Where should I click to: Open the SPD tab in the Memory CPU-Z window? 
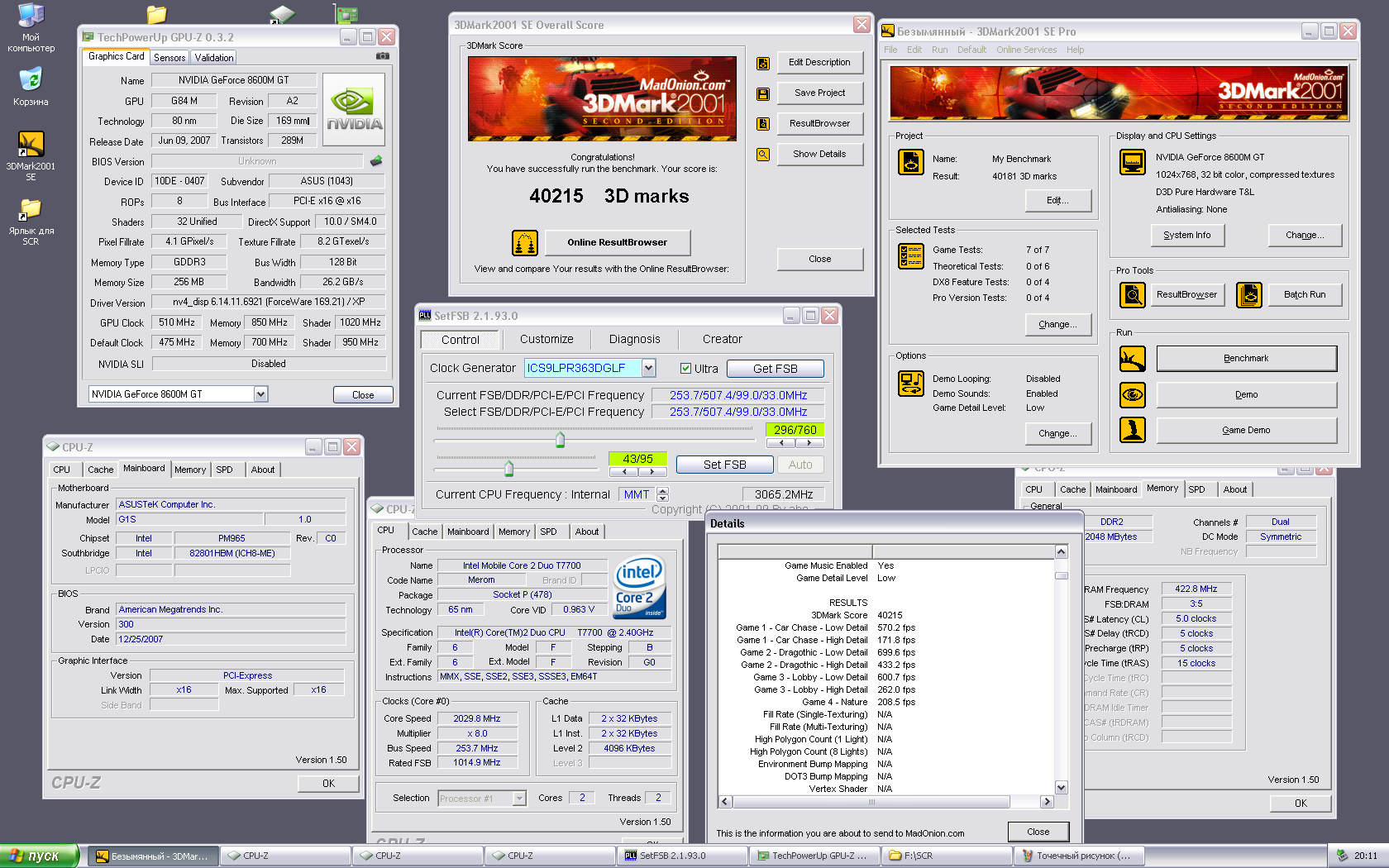pyautogui.click(x=1196, y=489)
